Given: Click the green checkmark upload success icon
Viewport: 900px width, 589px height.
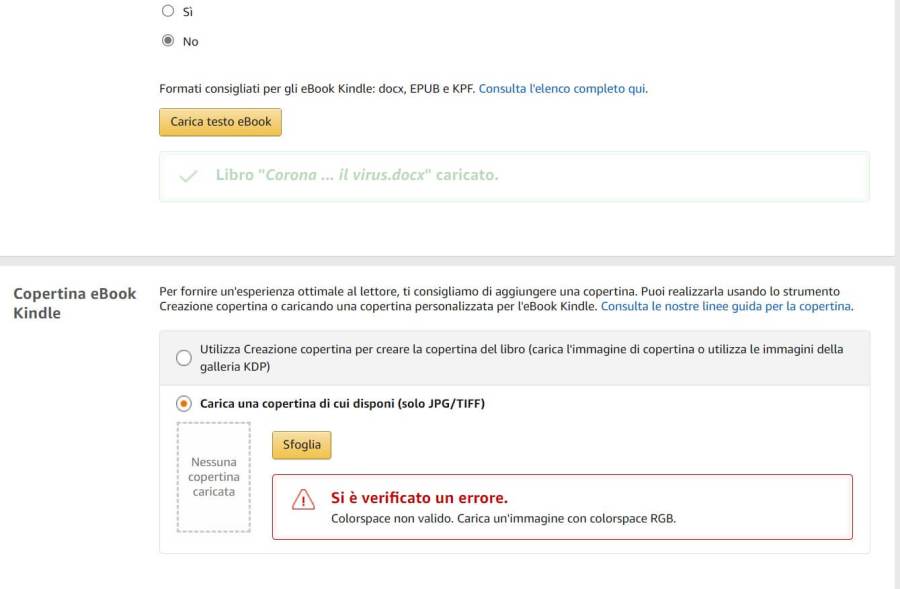Looking at the screenshot, I should click(x=187, y=176).
